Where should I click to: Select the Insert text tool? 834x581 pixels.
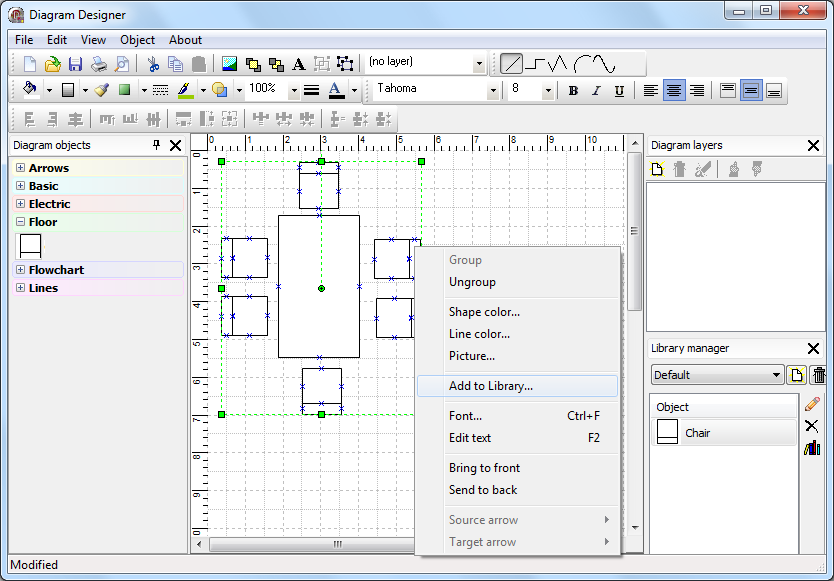298,64
